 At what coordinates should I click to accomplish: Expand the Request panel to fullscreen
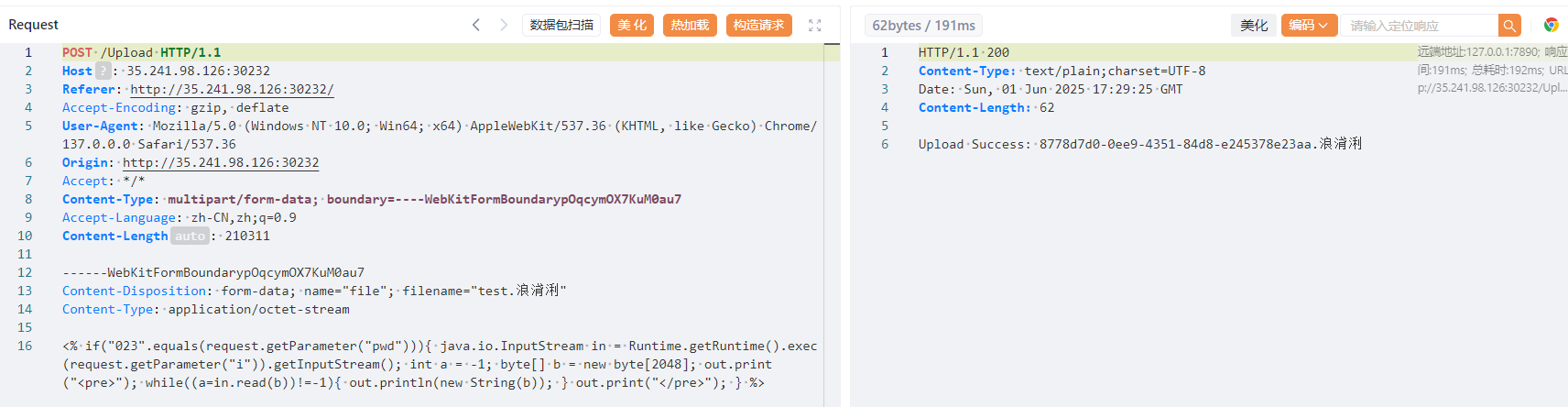coord(814,26)
